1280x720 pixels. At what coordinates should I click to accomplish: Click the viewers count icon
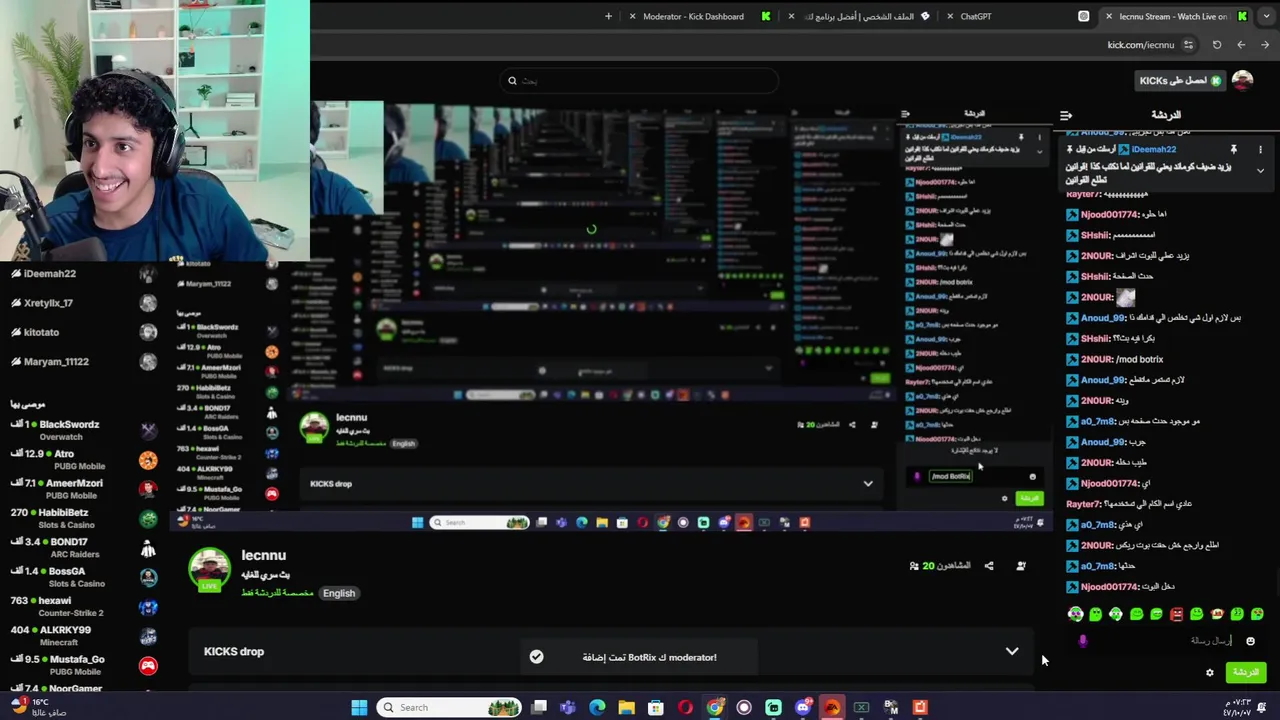914,566
